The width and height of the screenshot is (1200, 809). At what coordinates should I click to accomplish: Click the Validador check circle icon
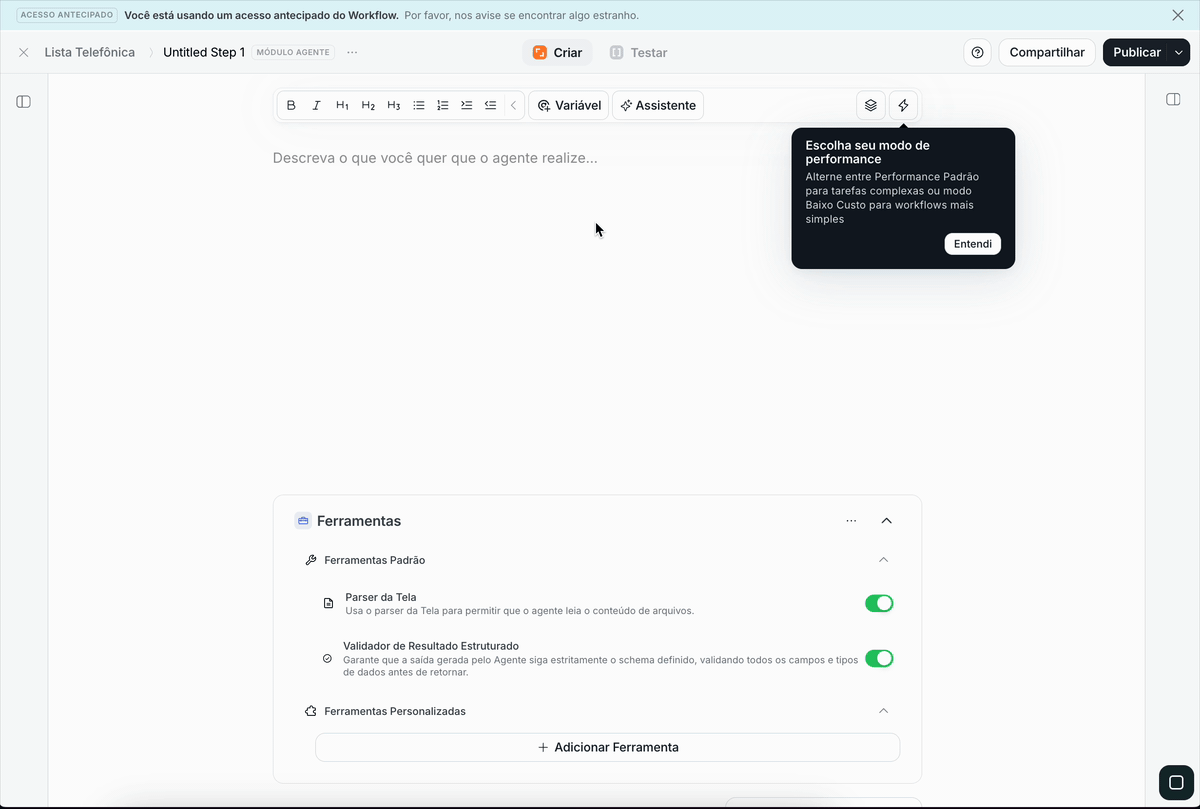click(x=327, y=659)
